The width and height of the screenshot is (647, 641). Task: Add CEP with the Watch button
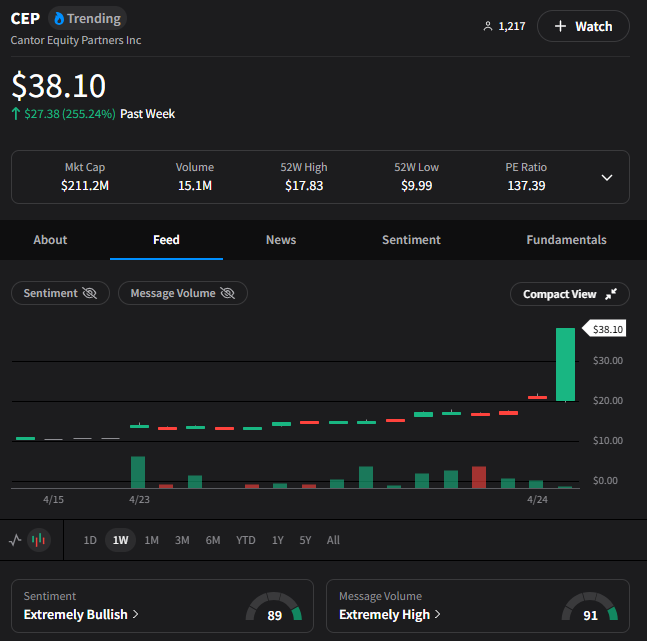(583, 26)
